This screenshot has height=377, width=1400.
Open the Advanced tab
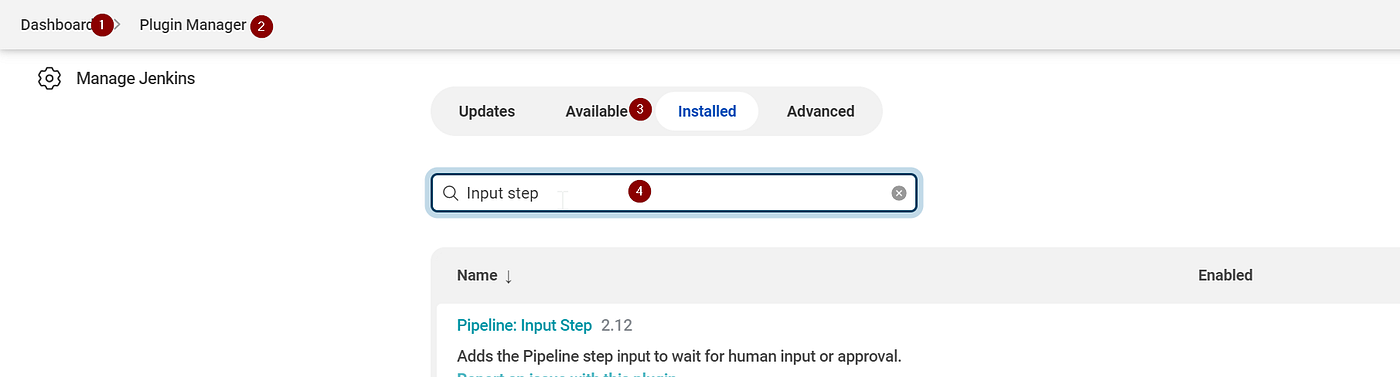(820, 111)
